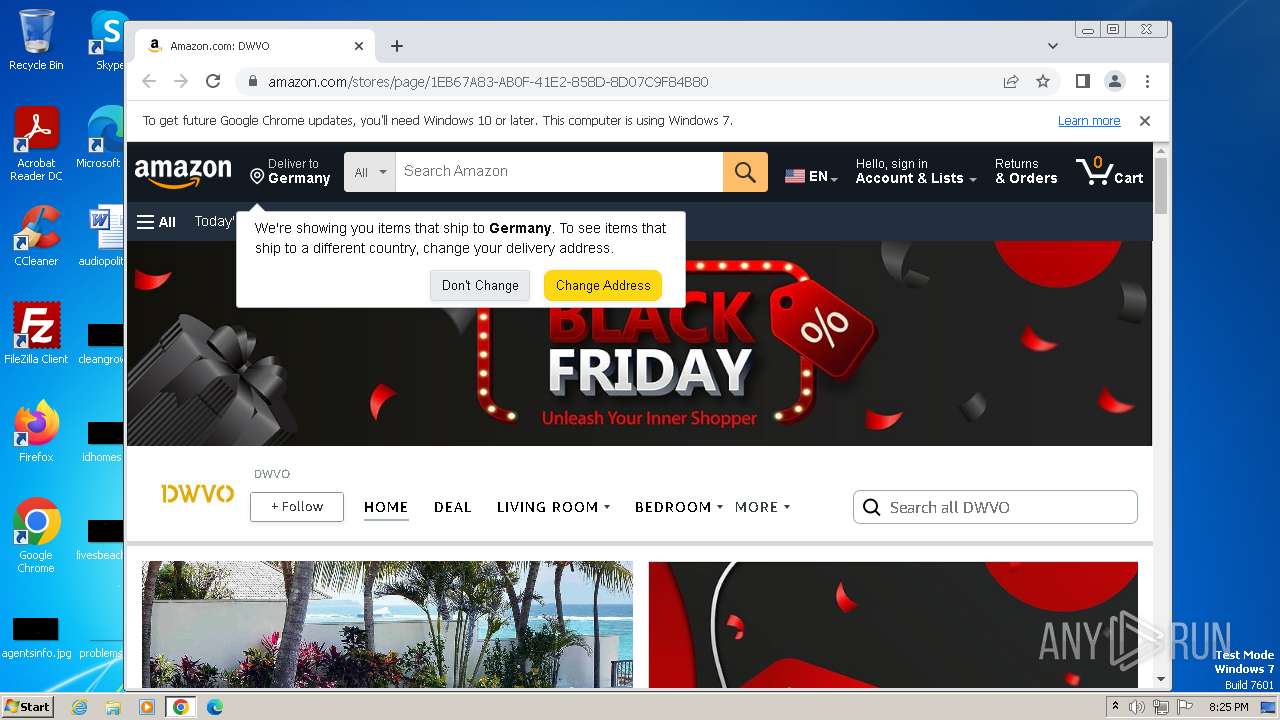Click Returns & Orders
This screenshot has height=720, width=1280.
(x=1026, y=171)
